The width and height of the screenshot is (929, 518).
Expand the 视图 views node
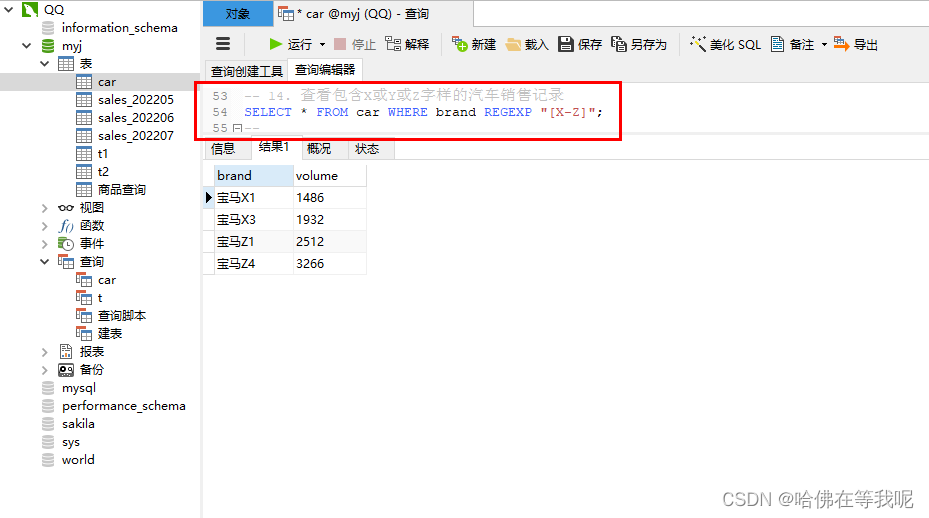[44, 208]
